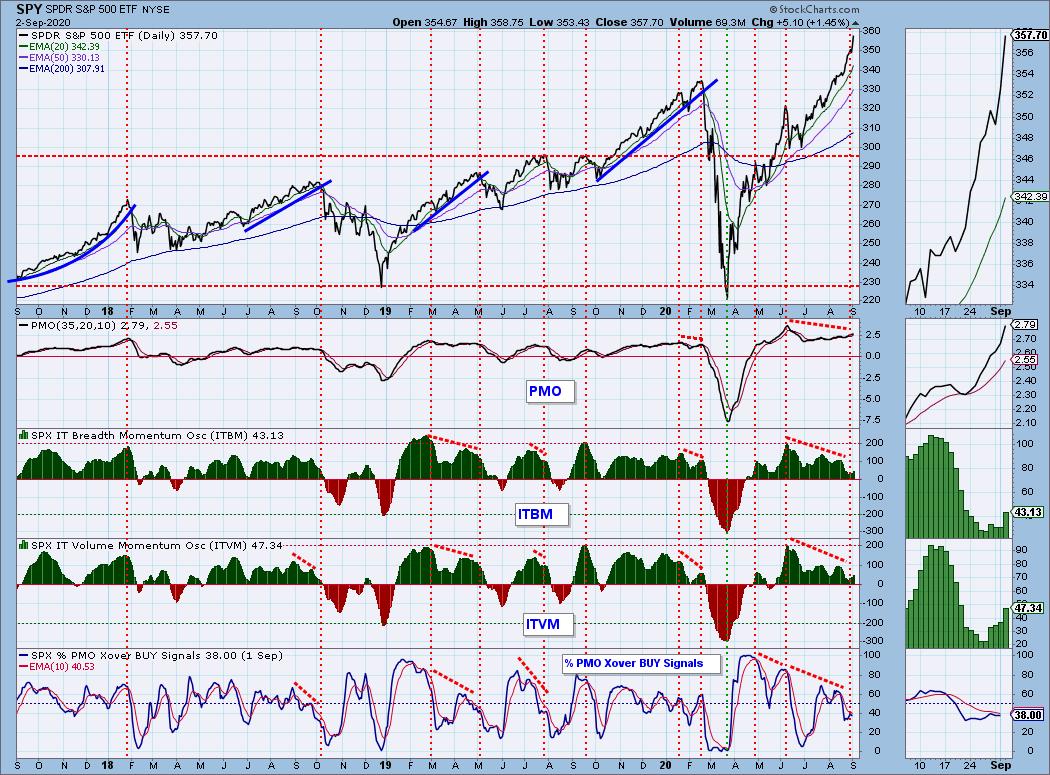The image size is (1050, 775).
Task: Click the histogram icon beside the ITBM legend
Action: point(23,435)
